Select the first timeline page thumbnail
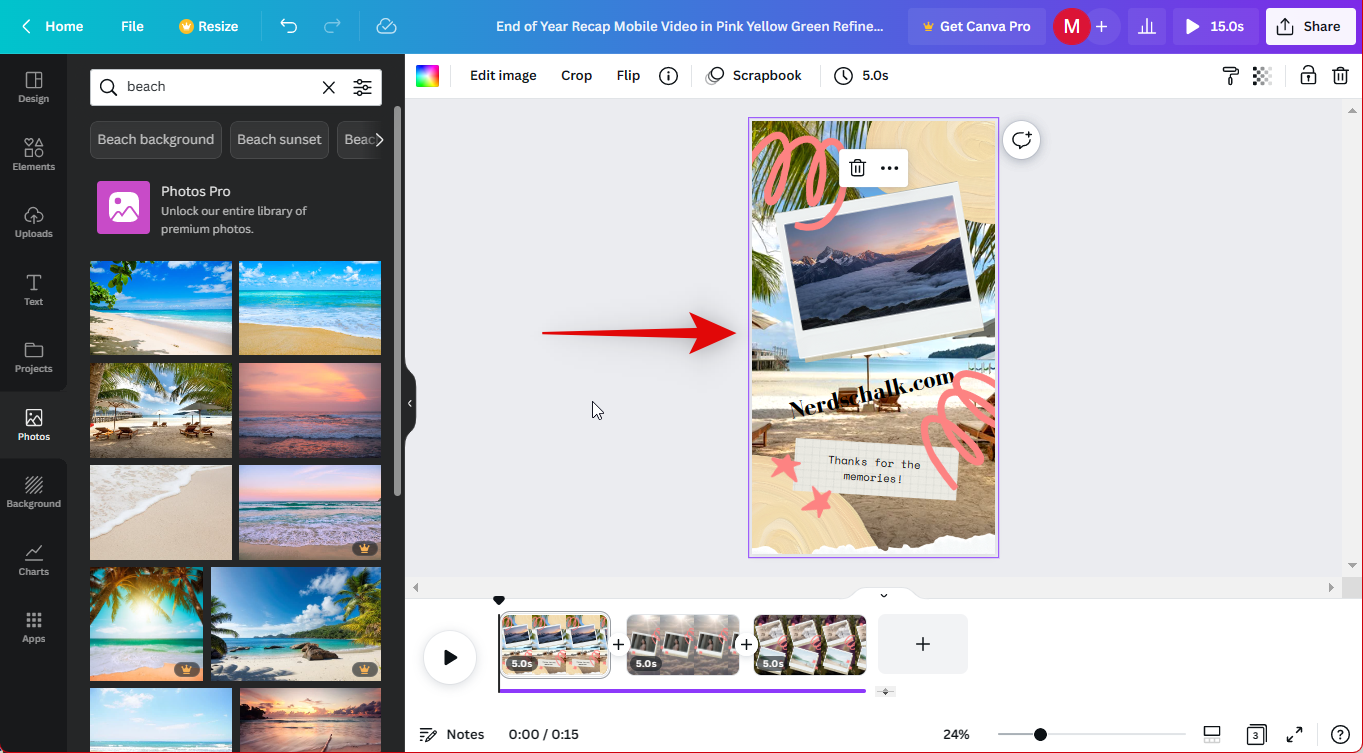Image resolution: width=1363 pixels, height=753 pixels. 555,645
